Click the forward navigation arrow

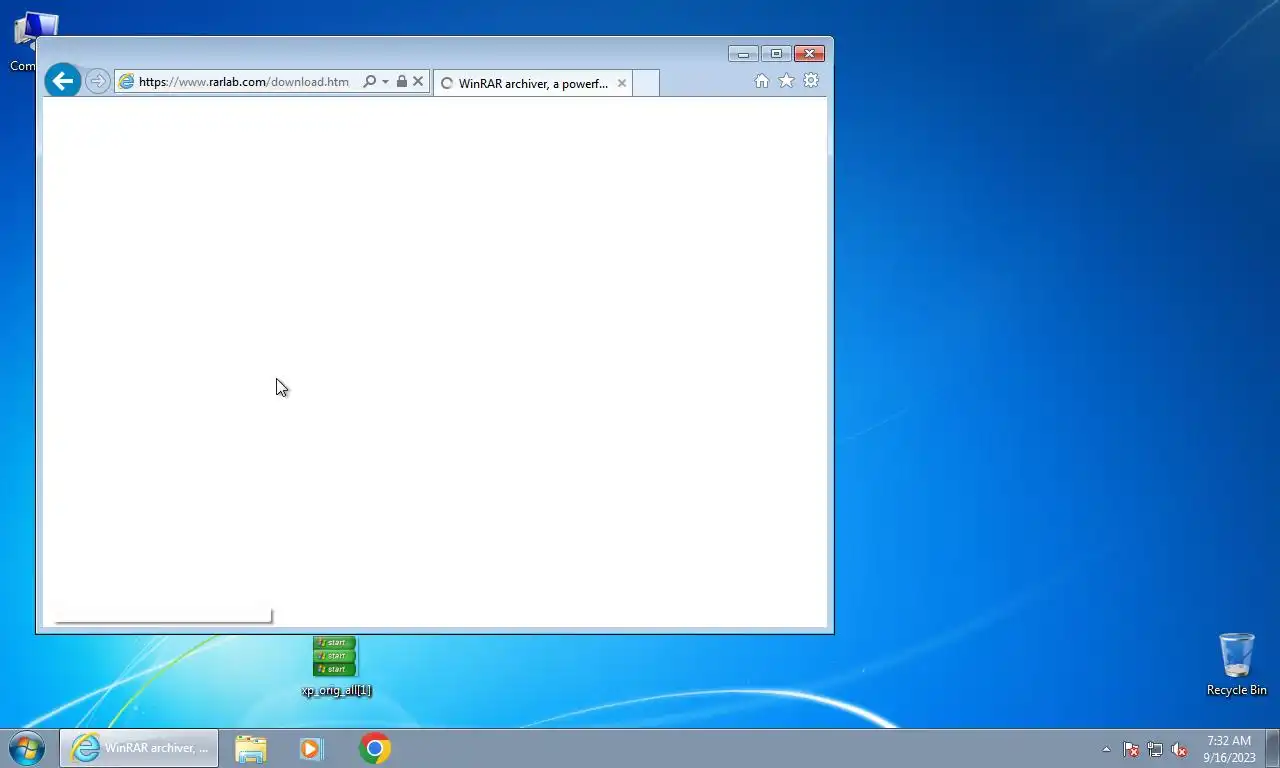point(97,81)
